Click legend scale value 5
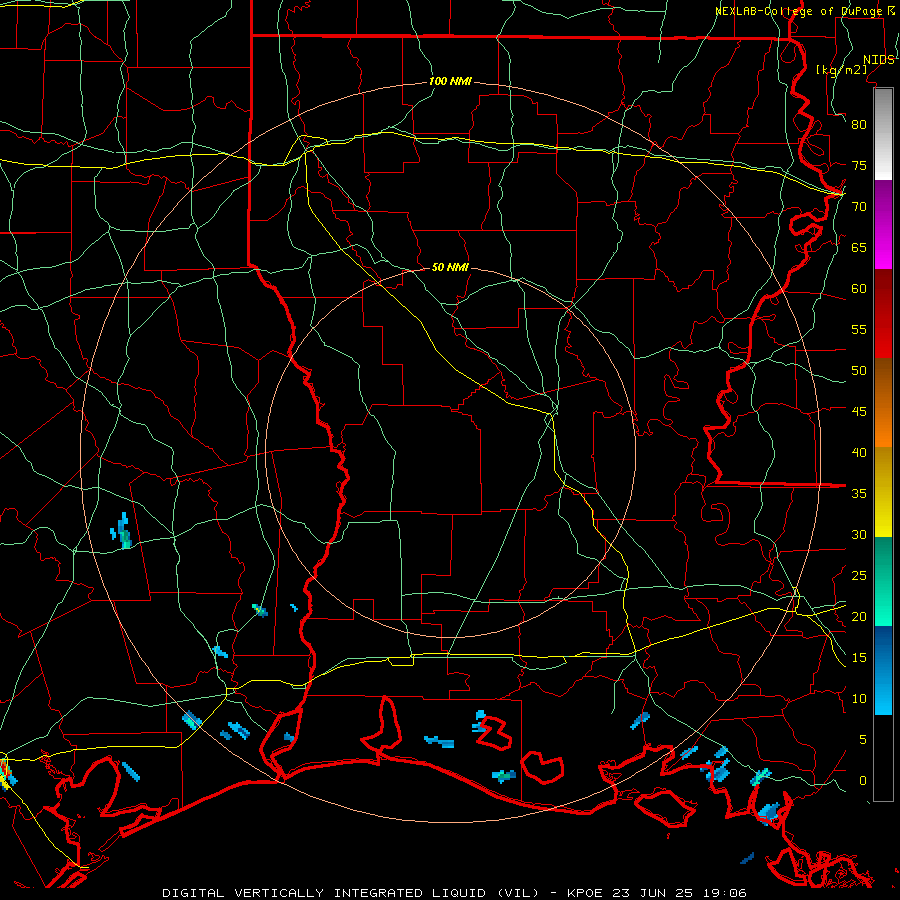 coord(863,739)
